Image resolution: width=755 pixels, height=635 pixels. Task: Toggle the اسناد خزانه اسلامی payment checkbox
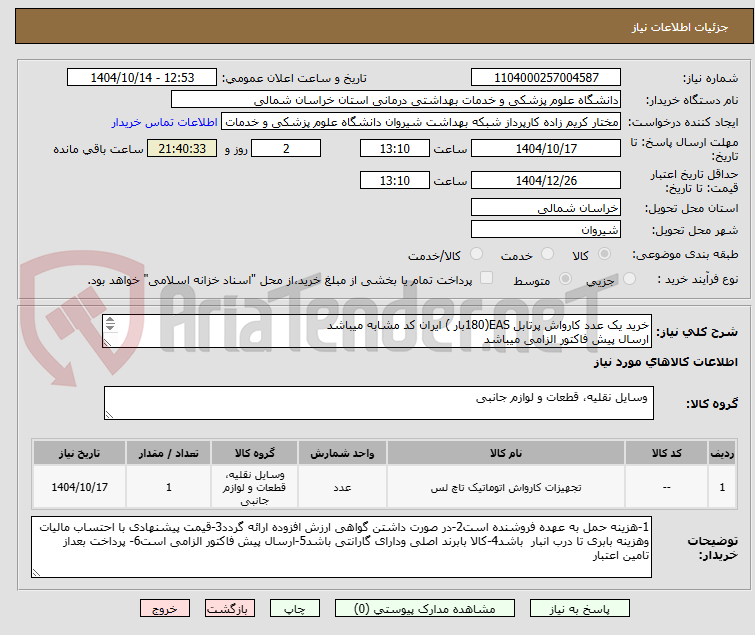point(486,278)
